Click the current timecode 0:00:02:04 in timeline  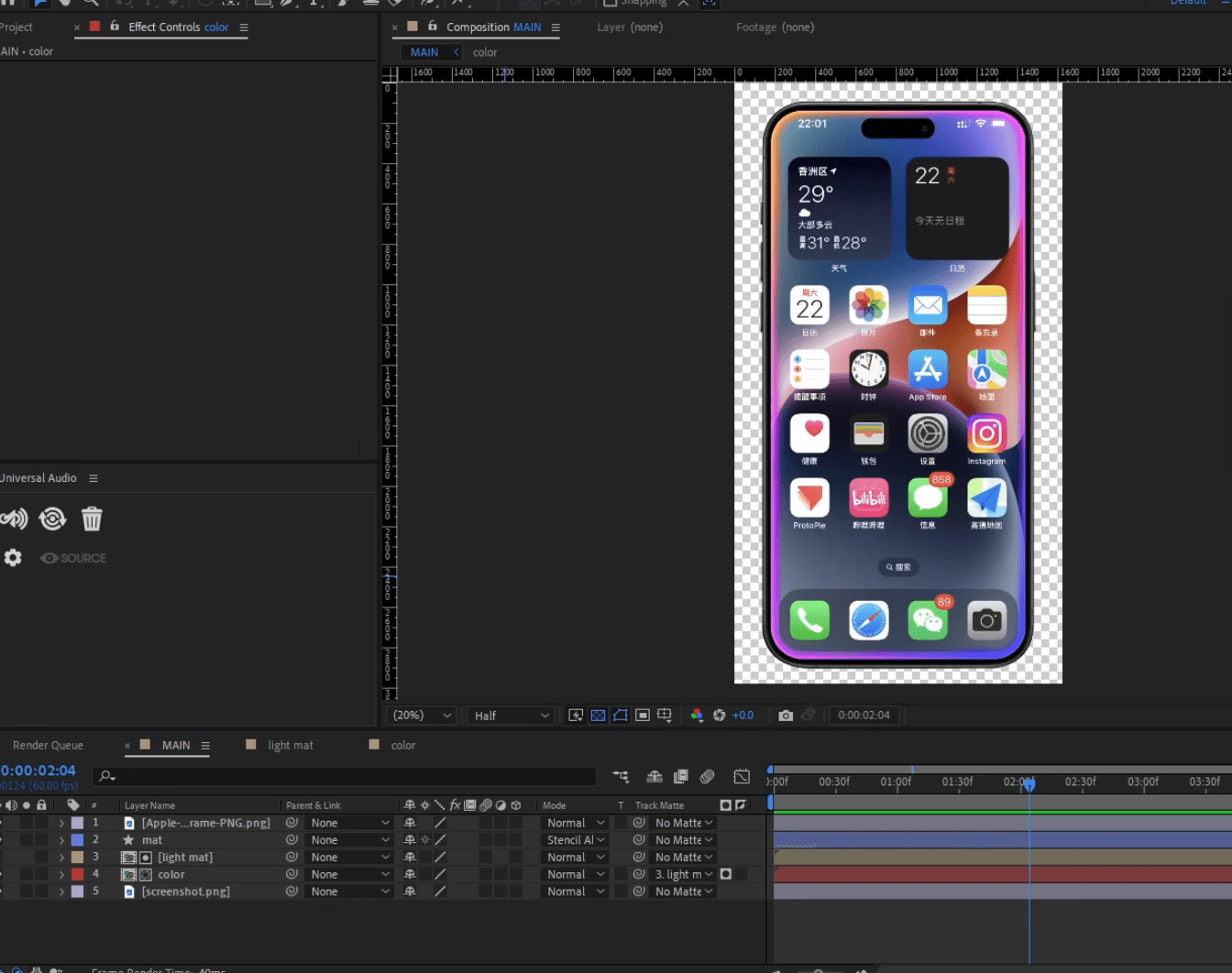pyautogui.click(x=38, y=771)
